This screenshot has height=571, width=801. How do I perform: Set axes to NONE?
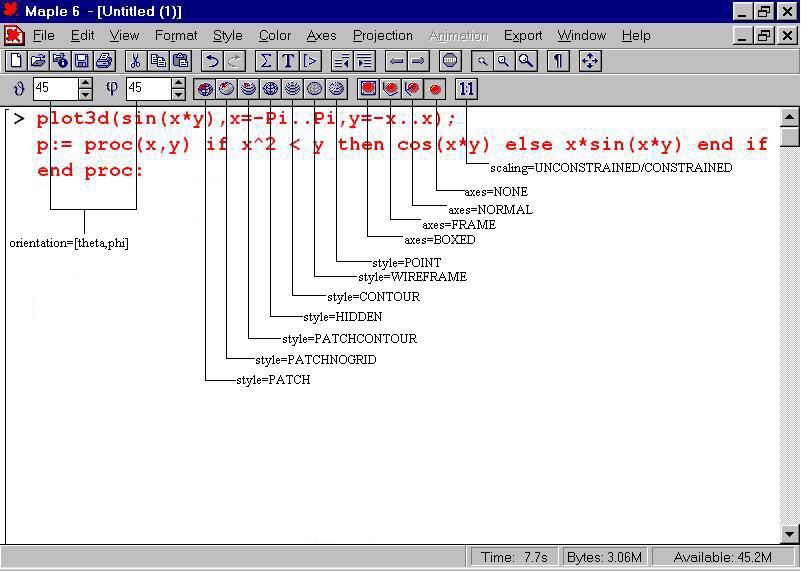tap(436, 89)
